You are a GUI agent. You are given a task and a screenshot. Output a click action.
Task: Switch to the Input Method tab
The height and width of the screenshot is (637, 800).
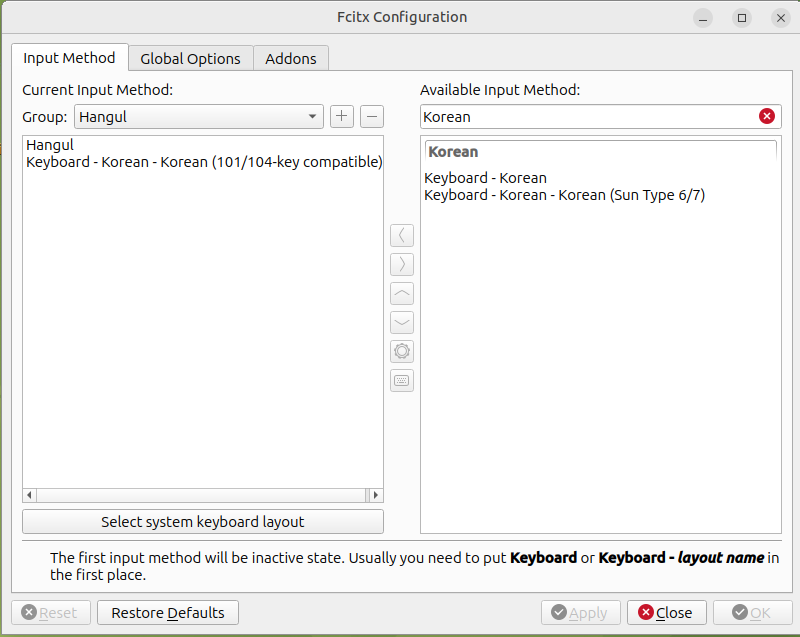(x=69, y=58)
